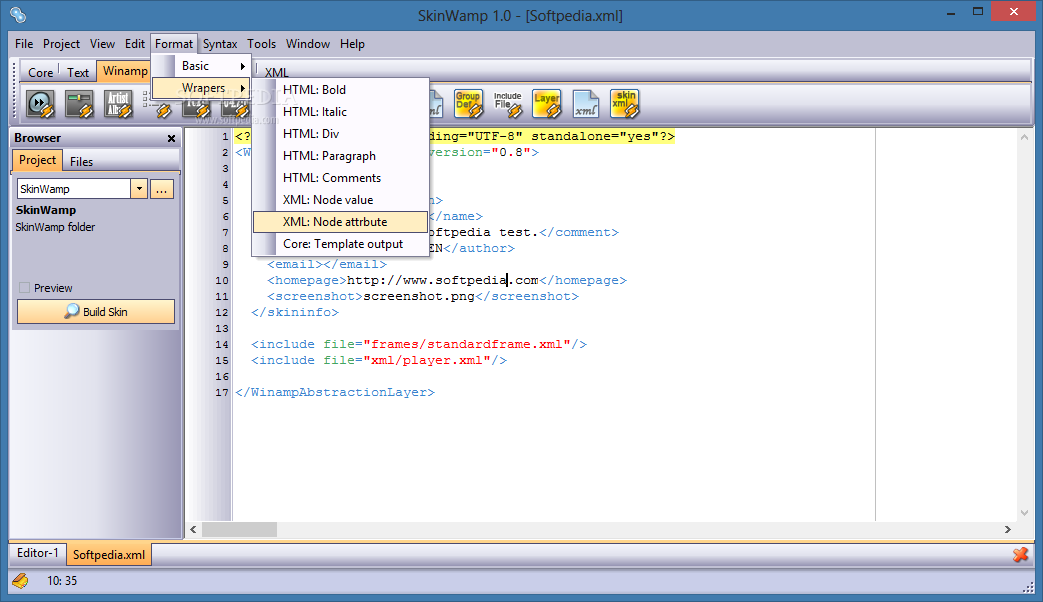
Task: Choose HTML: Bold wrapper
Action: [x=340, y=90]
